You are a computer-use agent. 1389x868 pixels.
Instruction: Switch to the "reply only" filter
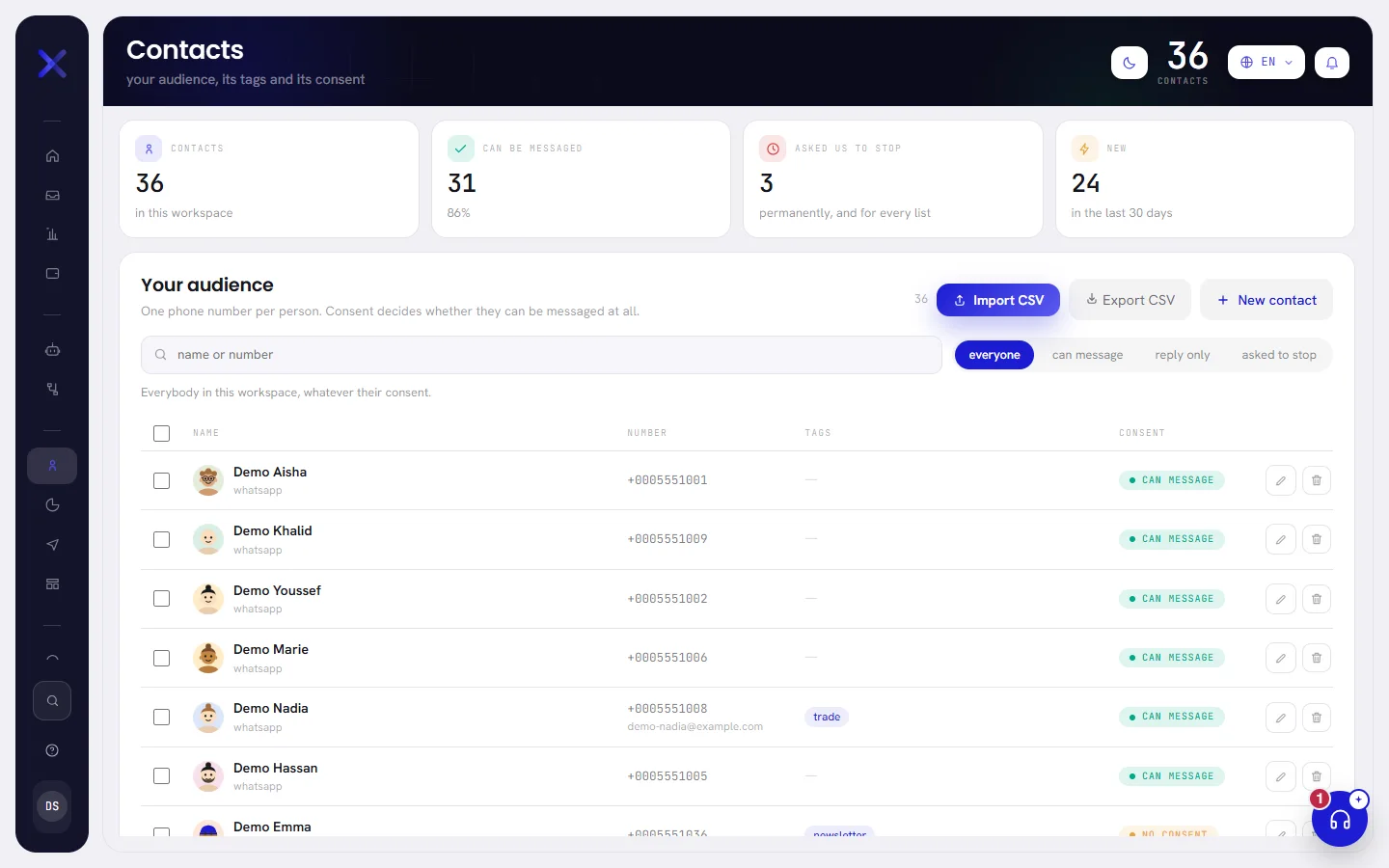pyautogui.click(x=1183, y=355)
